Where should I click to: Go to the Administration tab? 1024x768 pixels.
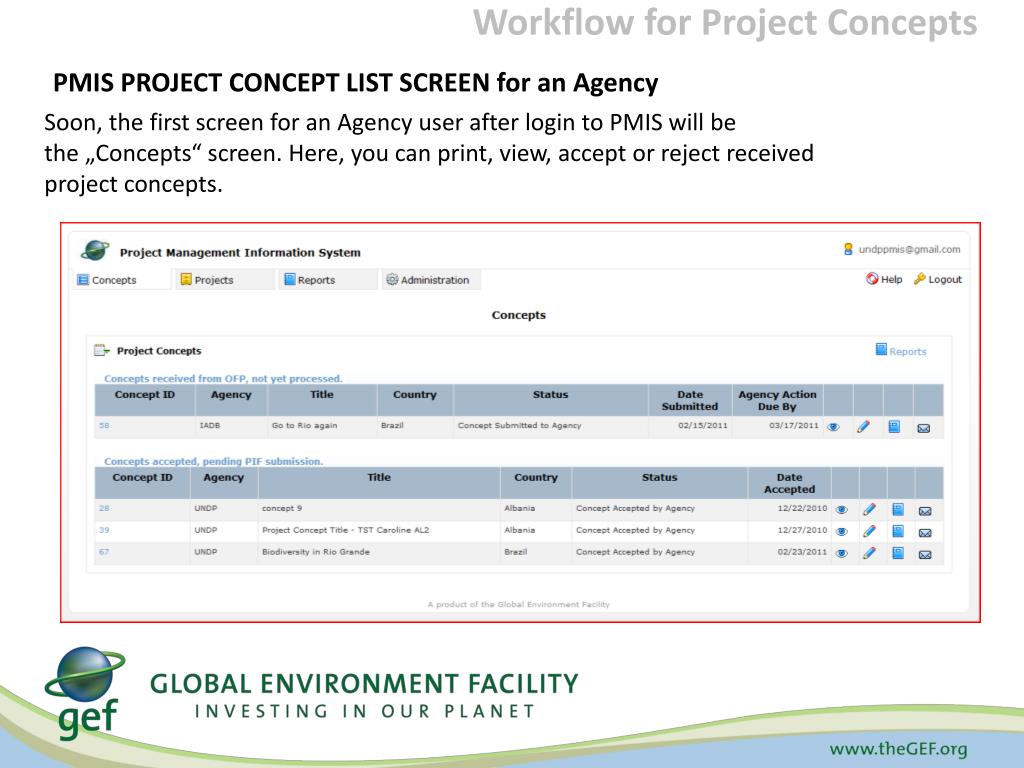click(427, 280)
